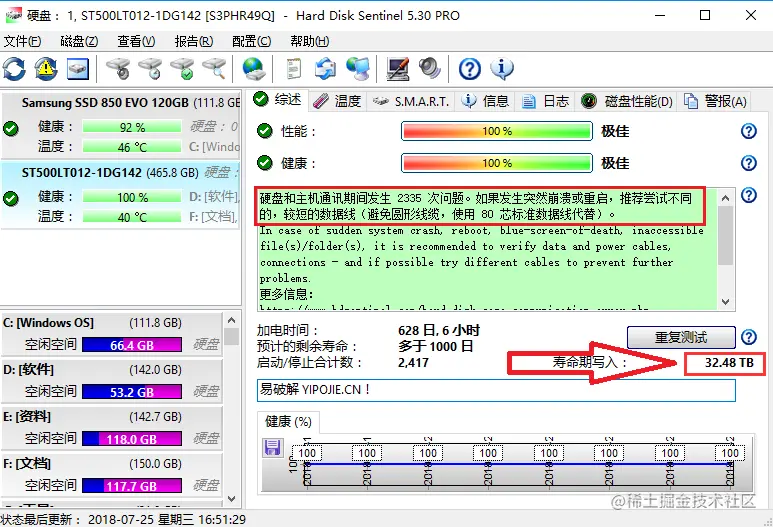Click the green status icon for ST500LT012
The width and height of the screenshot is (773, 527).
coord(11,199)
